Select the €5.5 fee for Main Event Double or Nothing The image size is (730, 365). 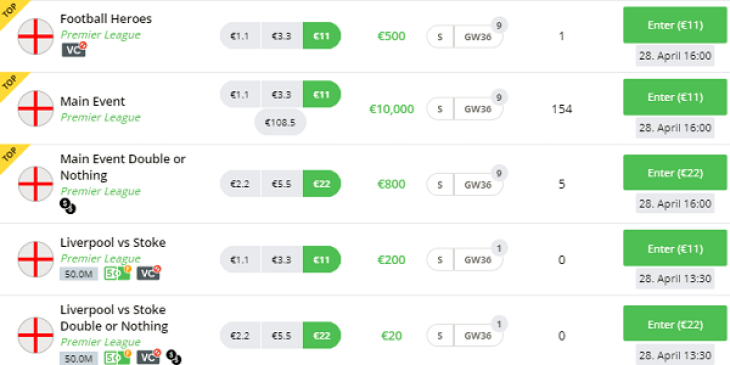tap(282, 184)
